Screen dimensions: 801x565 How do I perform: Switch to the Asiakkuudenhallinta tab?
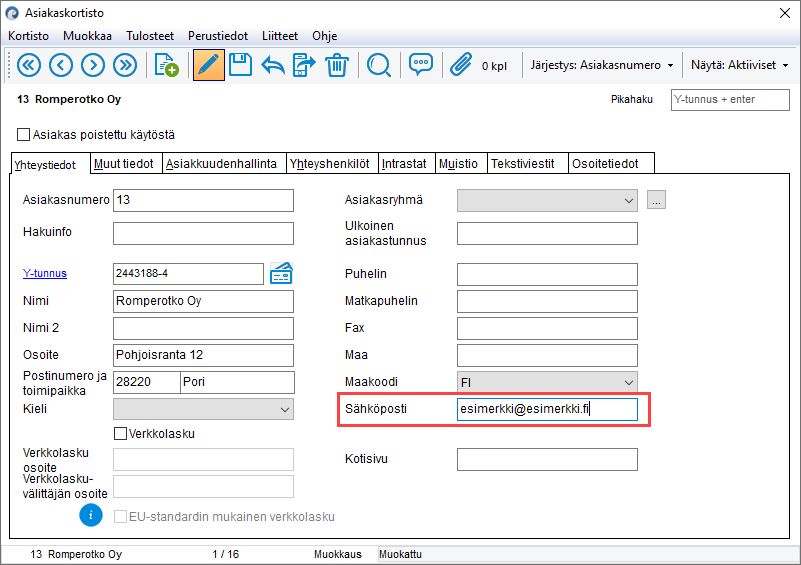point(224,163)
